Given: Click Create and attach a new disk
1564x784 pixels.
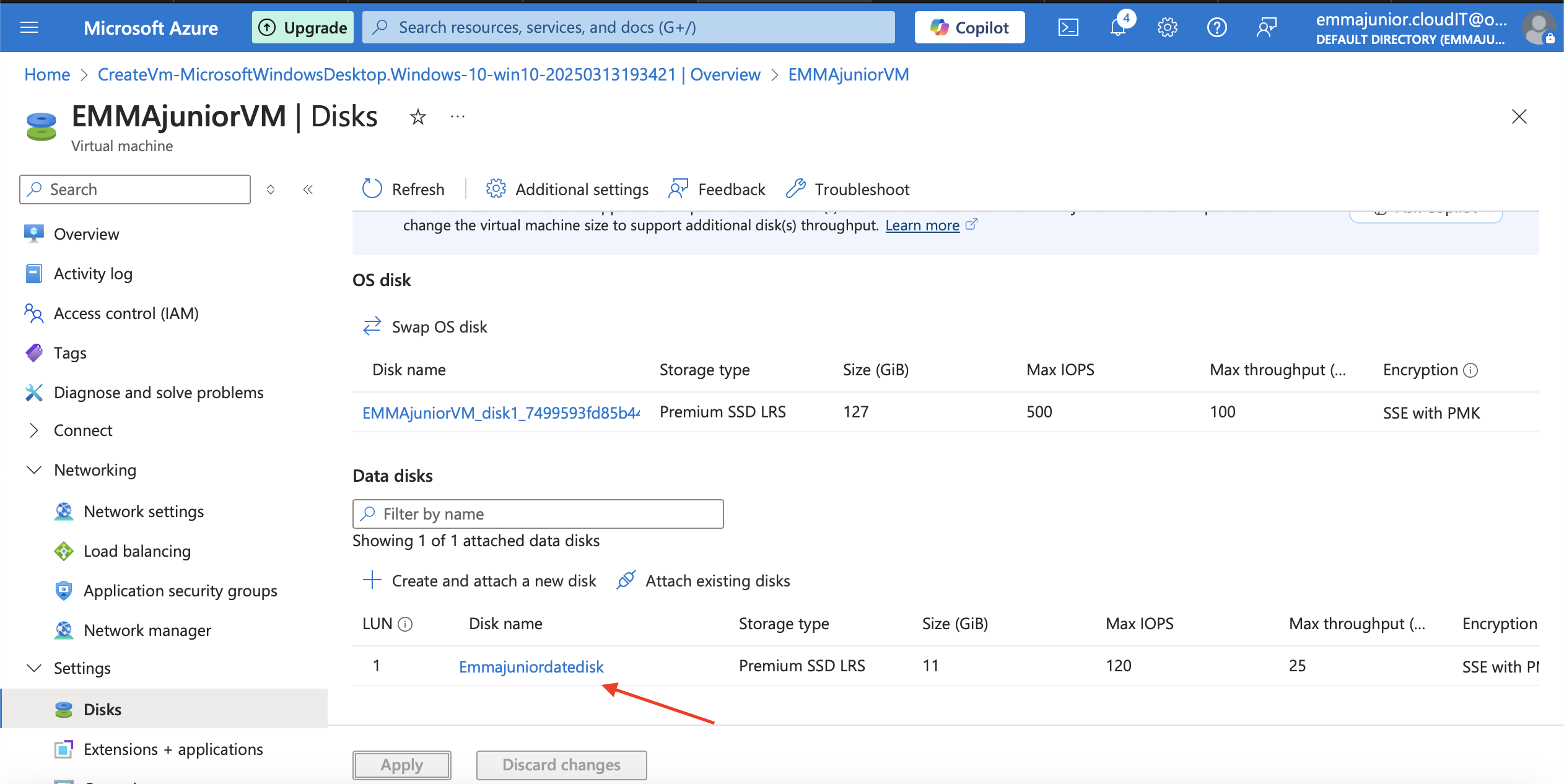Looking at the screenshot, I should pos(479,580).
